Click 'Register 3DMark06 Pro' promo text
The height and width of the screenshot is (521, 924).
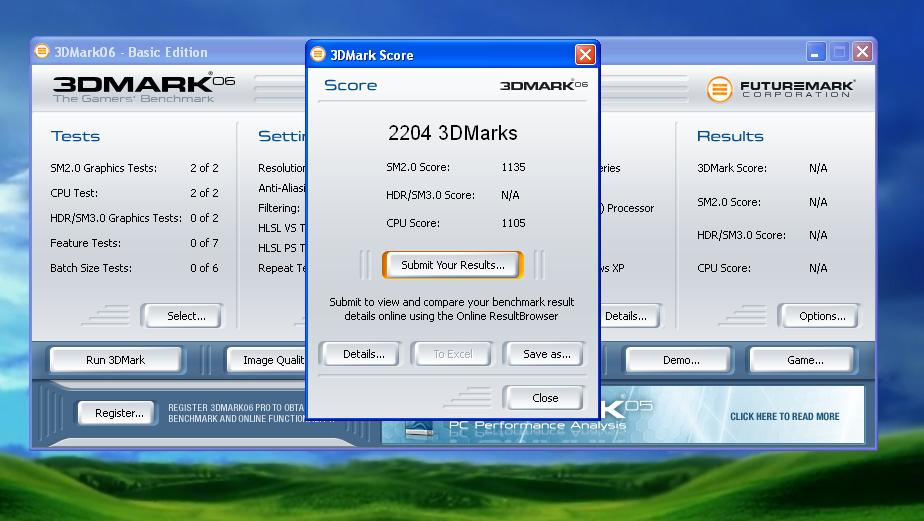[x=236, y=413]
